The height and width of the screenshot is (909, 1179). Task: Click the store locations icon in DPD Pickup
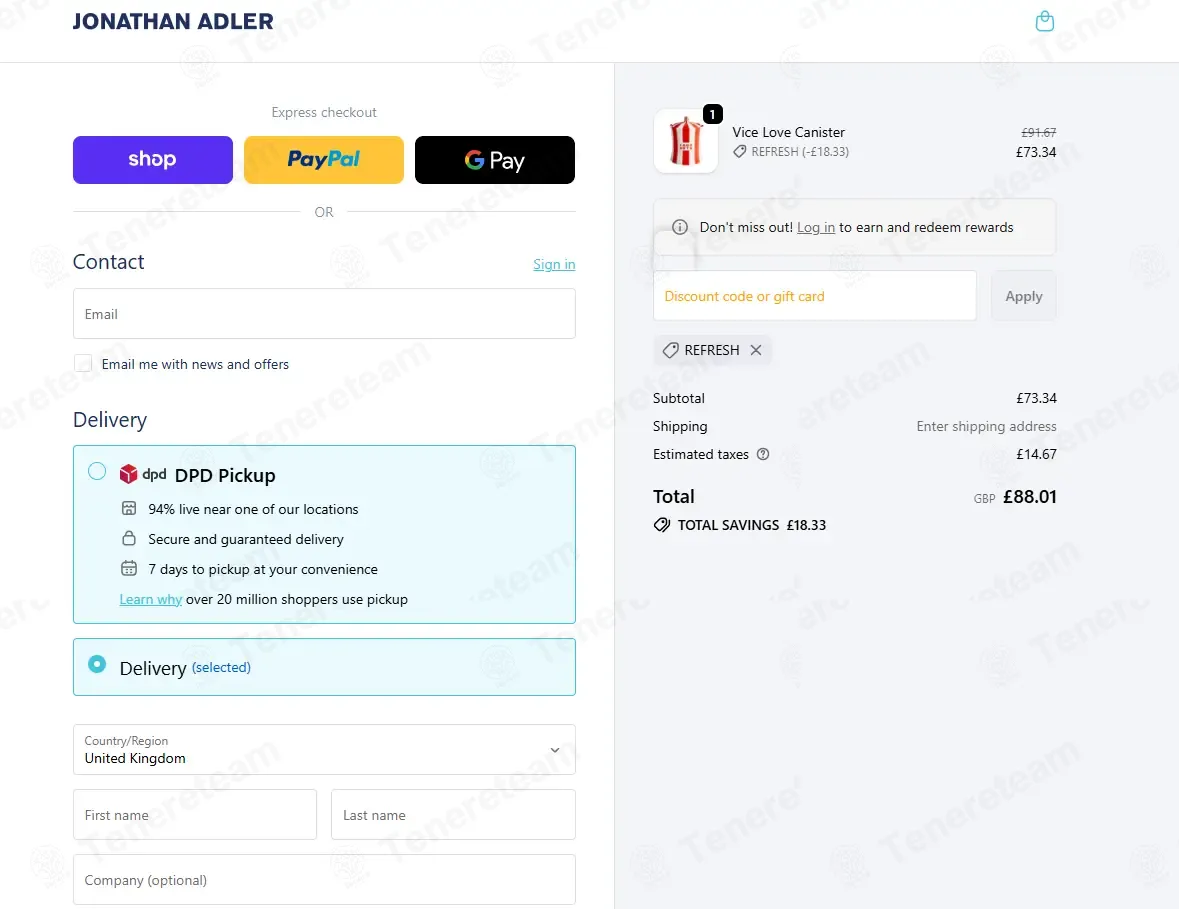(x=129, y=508)
